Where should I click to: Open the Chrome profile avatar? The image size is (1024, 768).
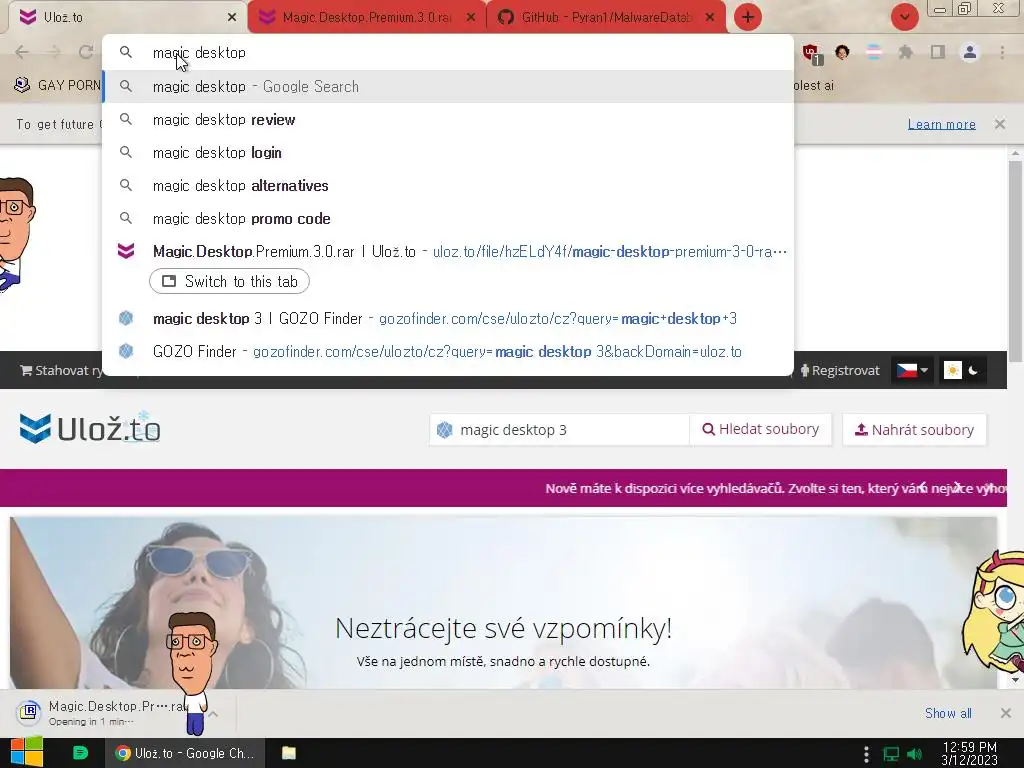(x=970, y=52)
